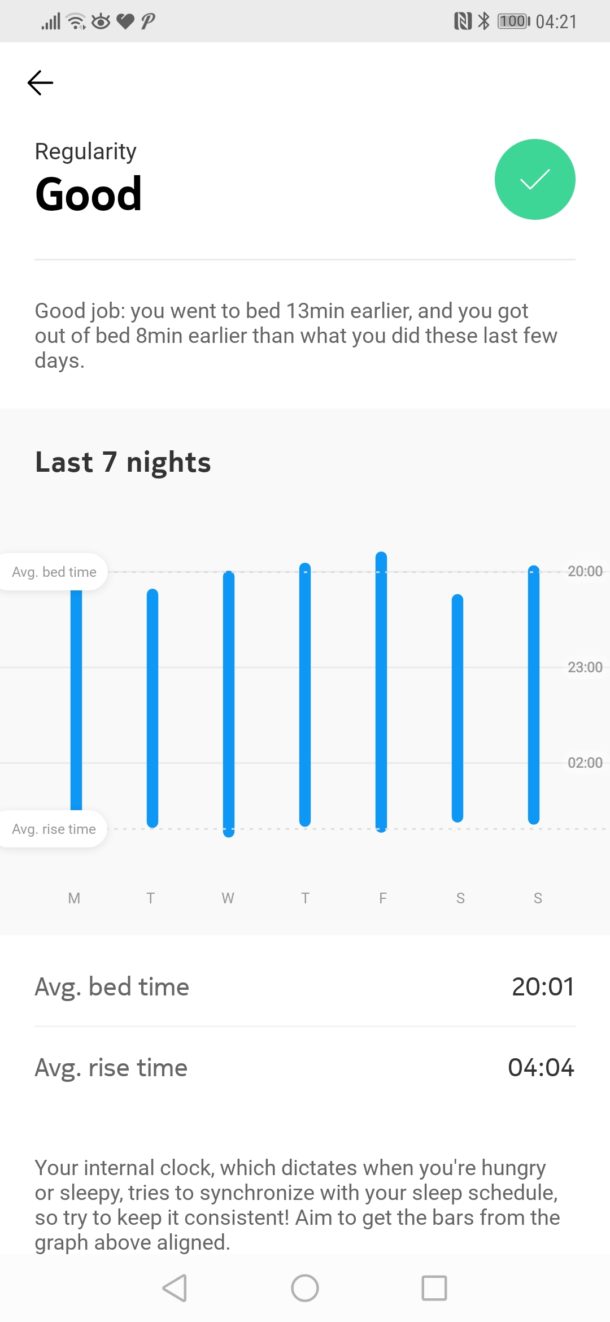Tap the Avg. rise time chart label

54,828
